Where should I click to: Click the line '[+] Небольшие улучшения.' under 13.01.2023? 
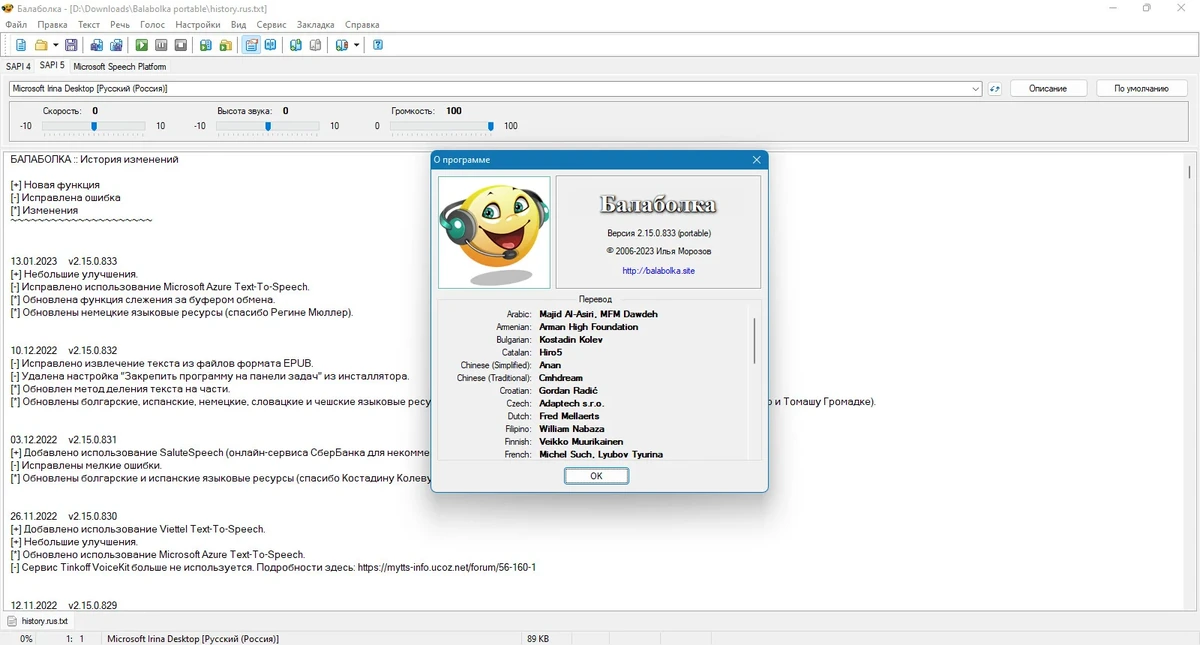tap(74, 274)
